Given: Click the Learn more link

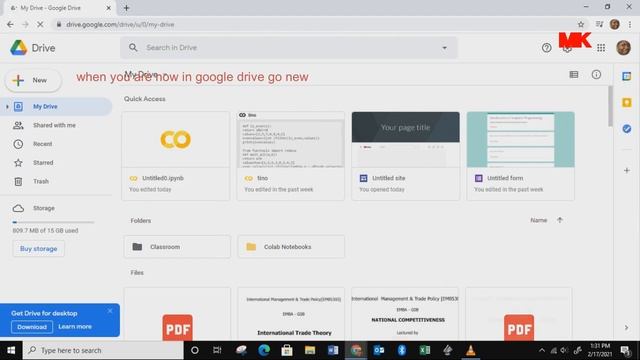Looking at the screenshot, I should click(x=75, y=327).
